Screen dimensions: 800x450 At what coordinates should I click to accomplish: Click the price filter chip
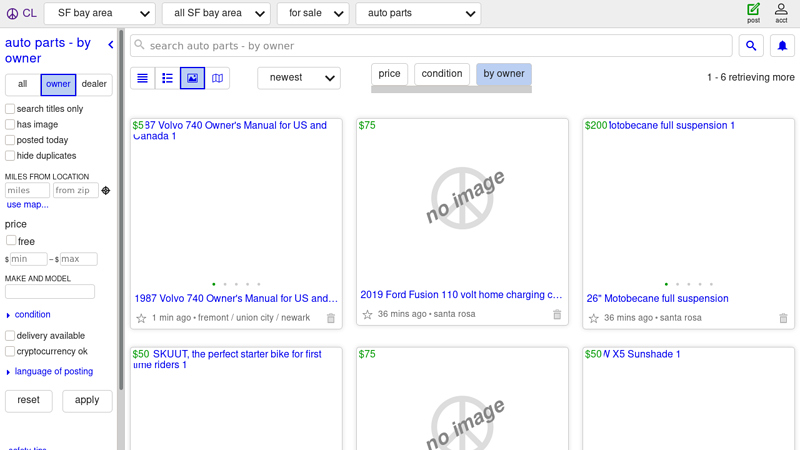[389, 74]
